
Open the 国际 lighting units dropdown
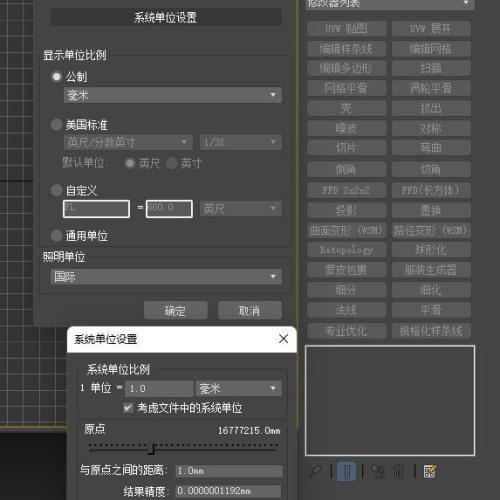click(x=166, y=276)
